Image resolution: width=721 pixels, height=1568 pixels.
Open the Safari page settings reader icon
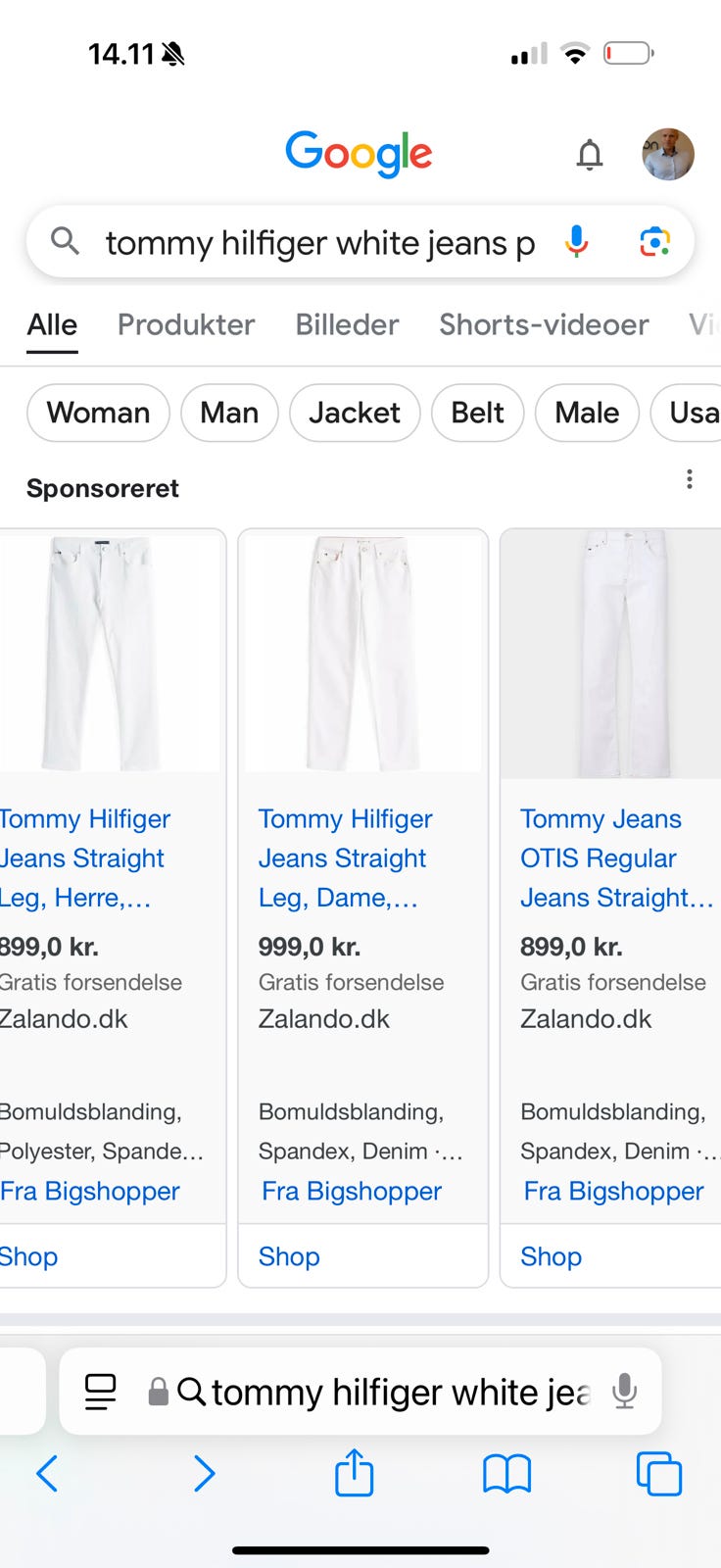pyautogui.click(x=100, y=1392)
